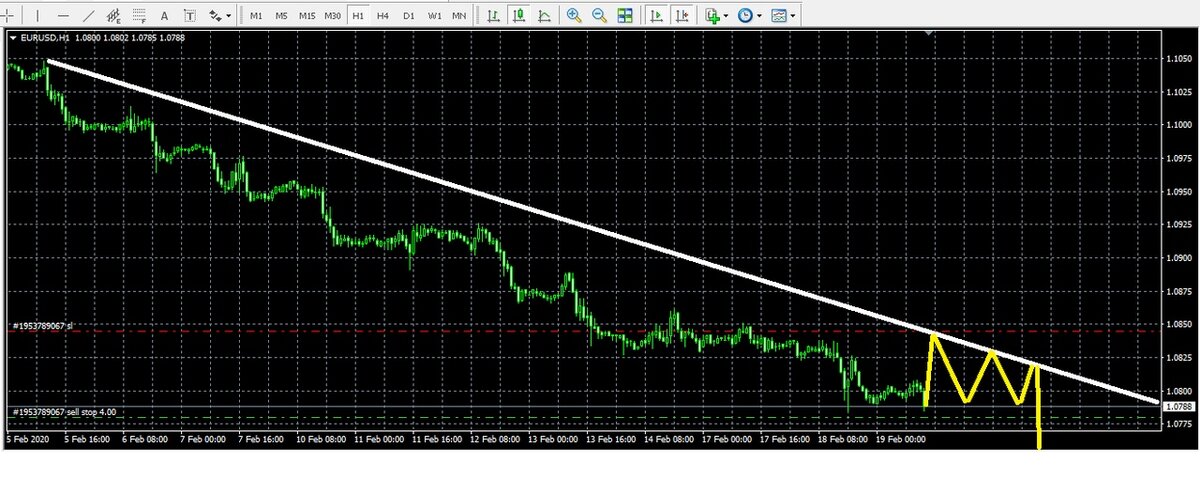Click the 1.1050 price scale label
This screenshot has width=1200, height=494.
click(1178, 59)
